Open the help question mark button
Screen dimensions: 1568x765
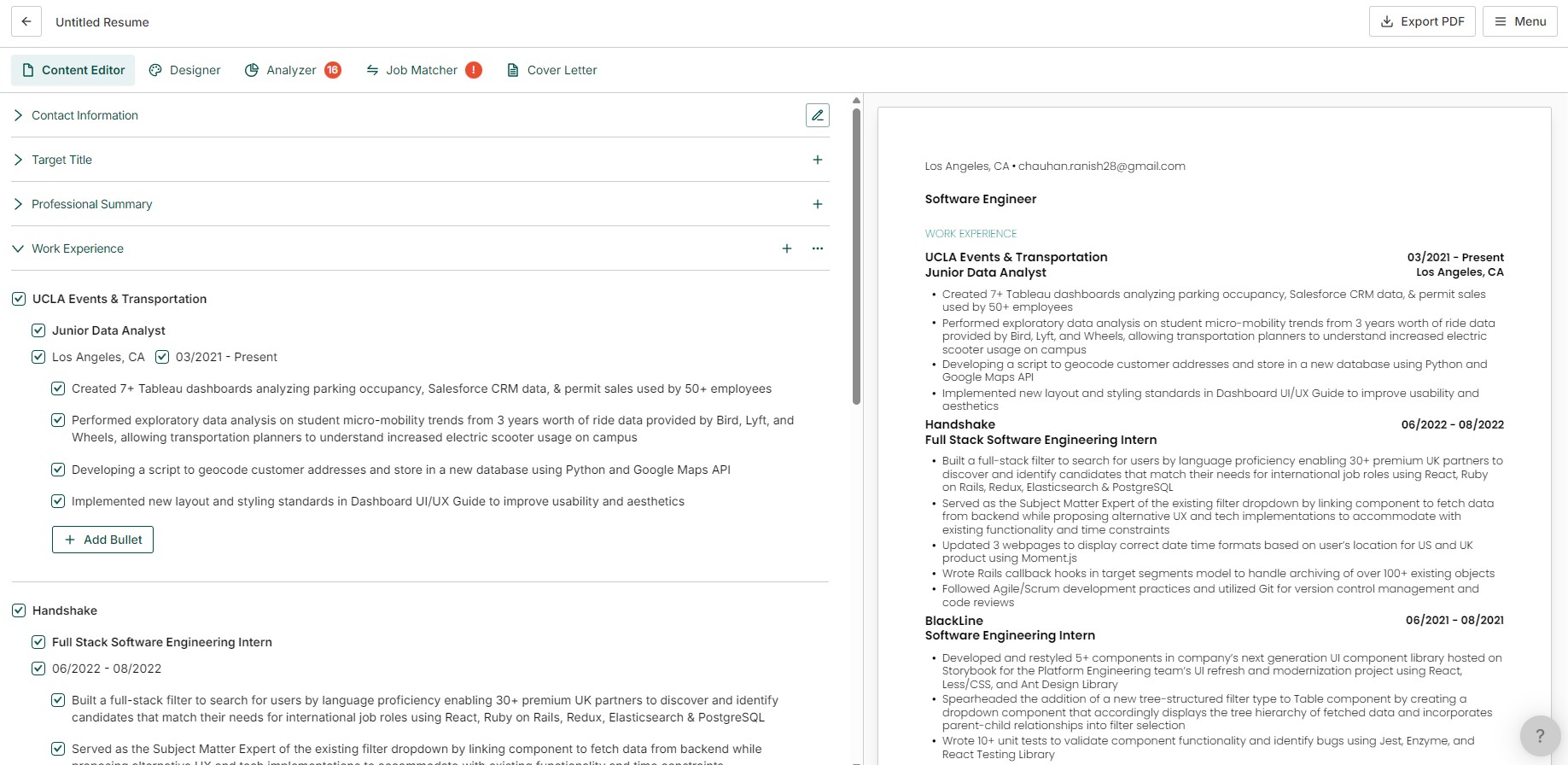coord(1540,736)
